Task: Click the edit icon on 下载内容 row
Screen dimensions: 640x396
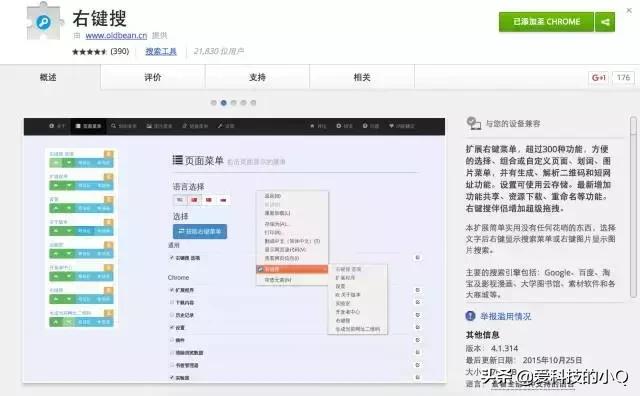Action: point(418,303)
